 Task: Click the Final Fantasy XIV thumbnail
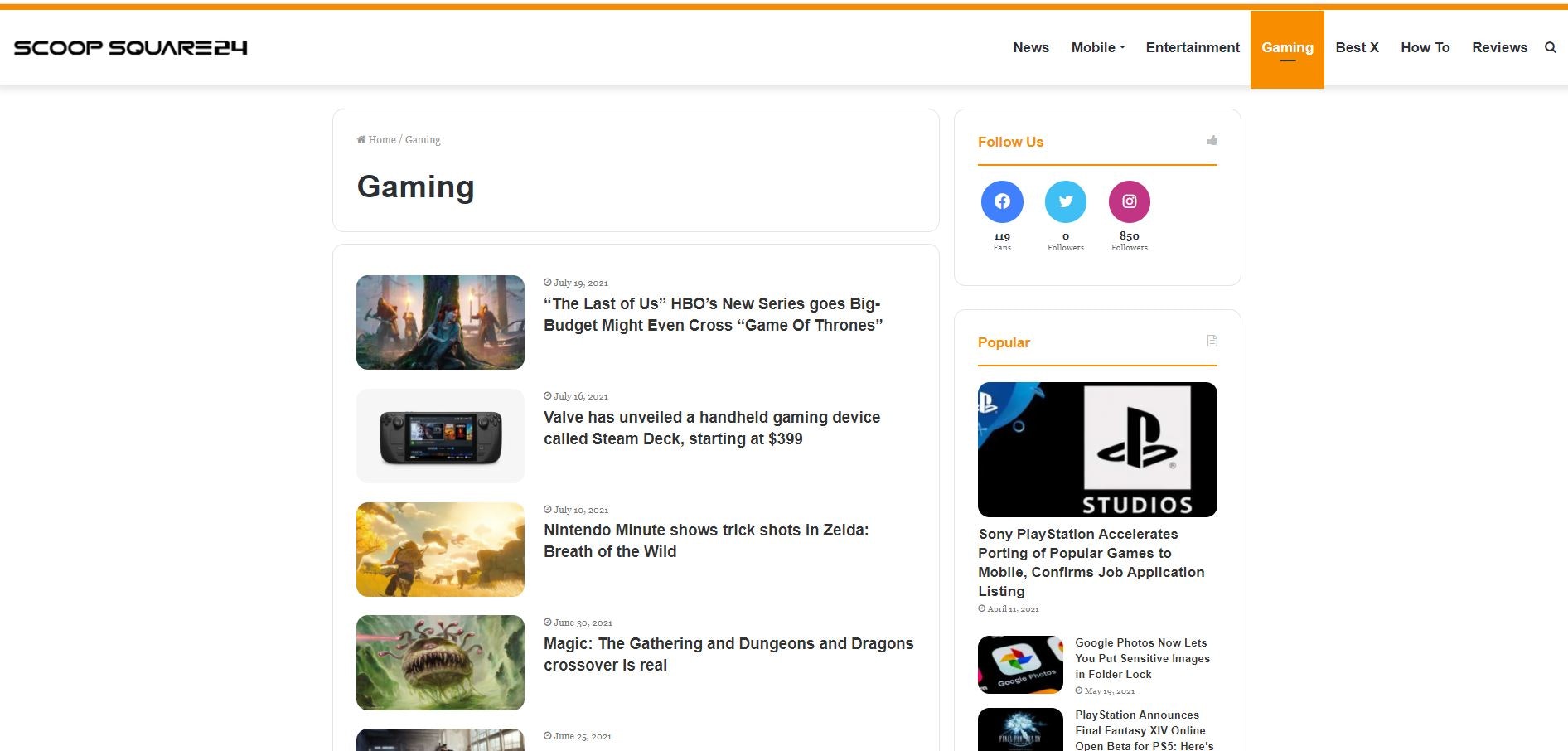pos(1020,729)
